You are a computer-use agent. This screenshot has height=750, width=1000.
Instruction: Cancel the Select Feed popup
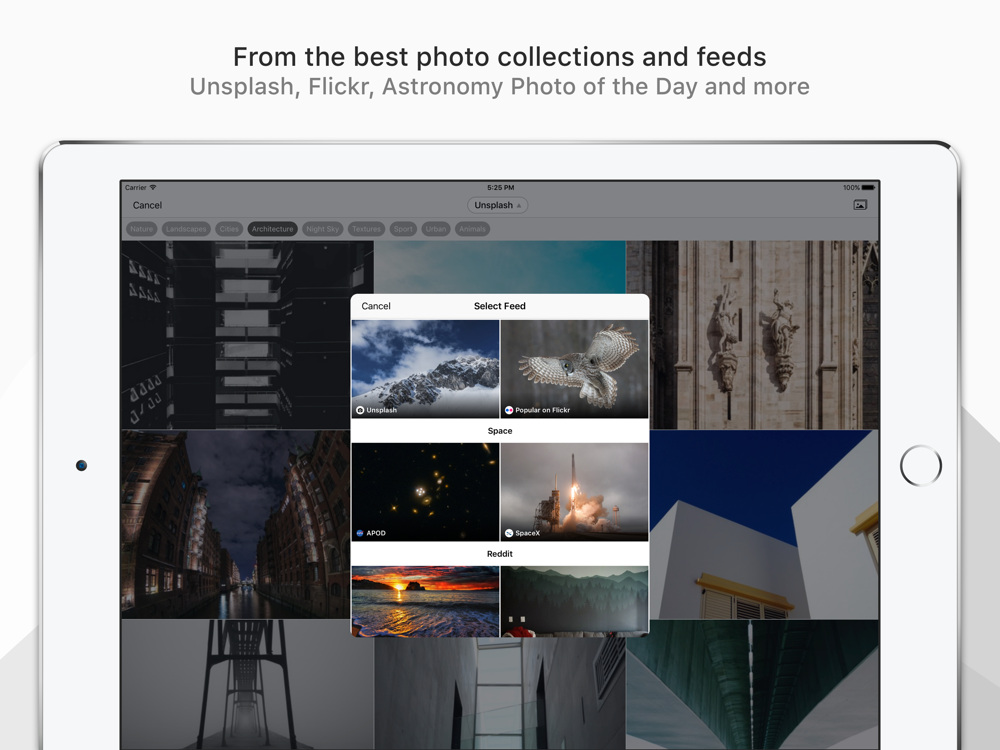click(x=376, y=306)
